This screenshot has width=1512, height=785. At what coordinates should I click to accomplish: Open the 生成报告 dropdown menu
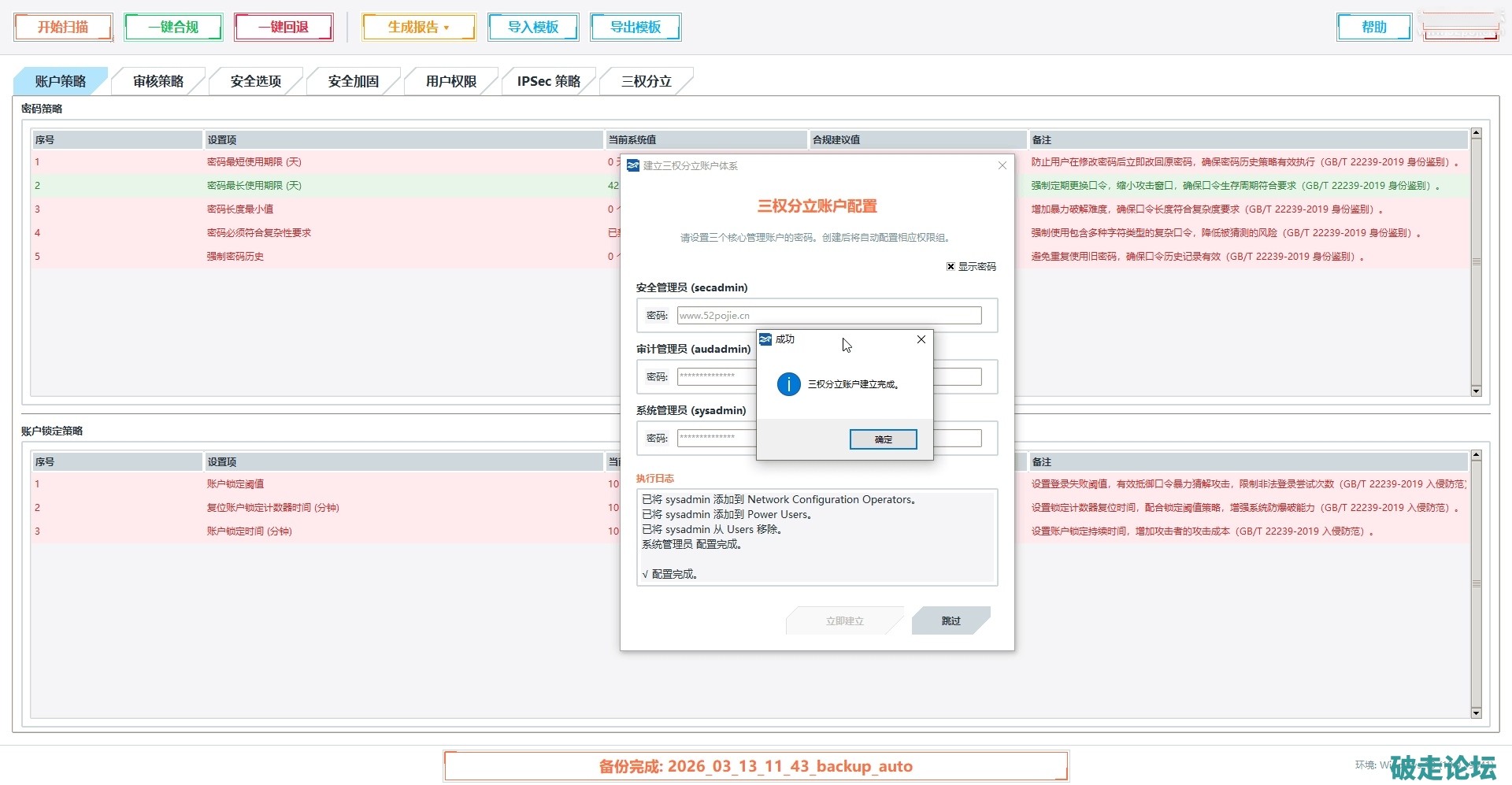(x=419, y=28)
